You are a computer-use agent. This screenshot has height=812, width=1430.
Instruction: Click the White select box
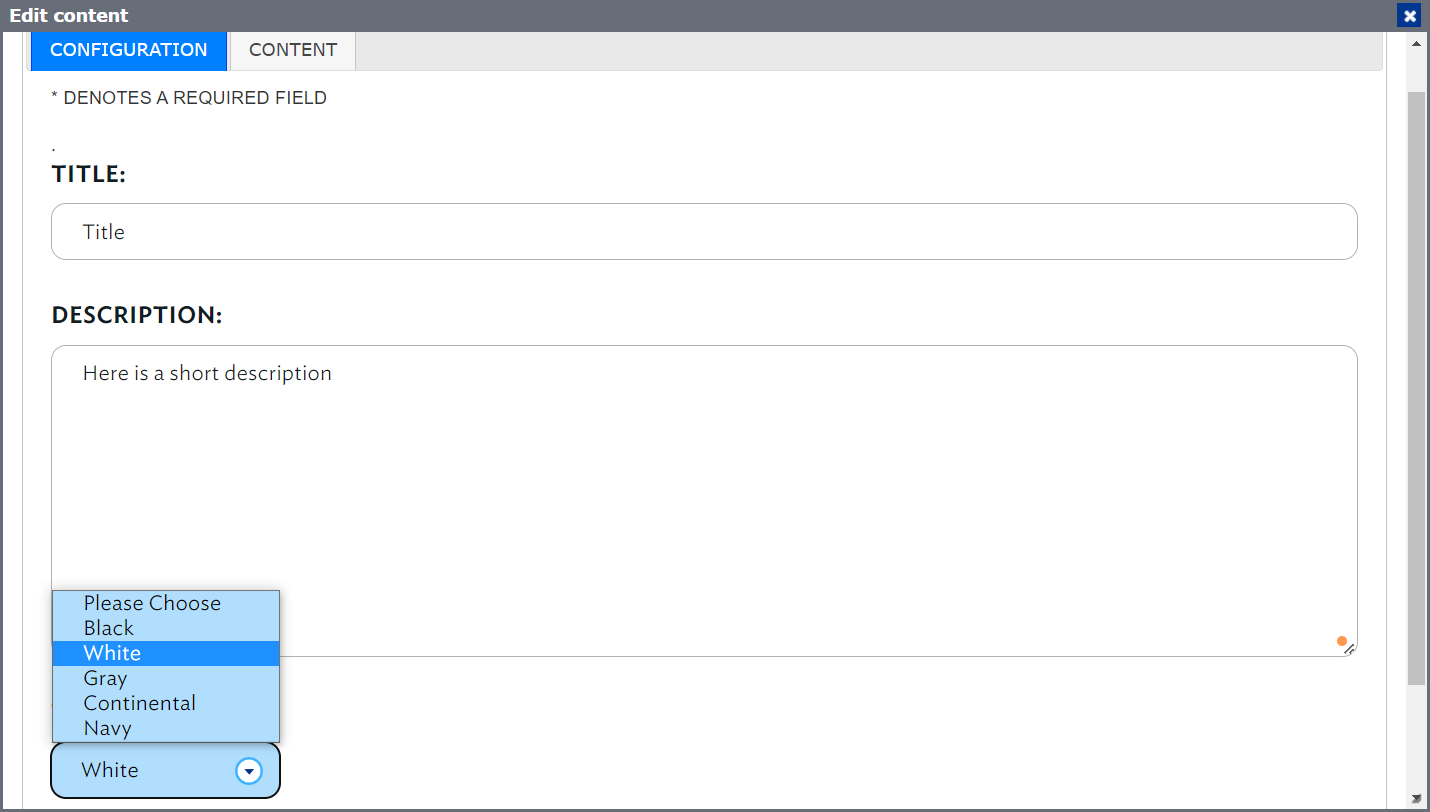point(165,770)
